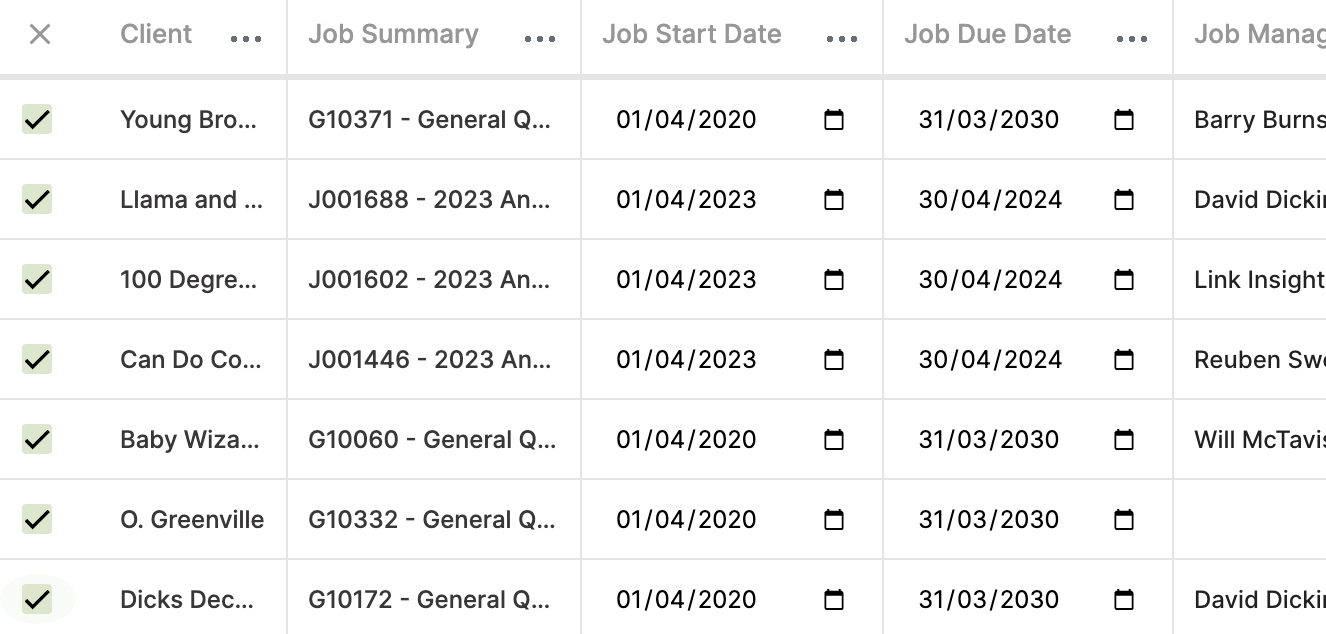Screen dimensions: 1326x634
Task: Open calendar picker for Llama and due date
Action: [1124, 200]
